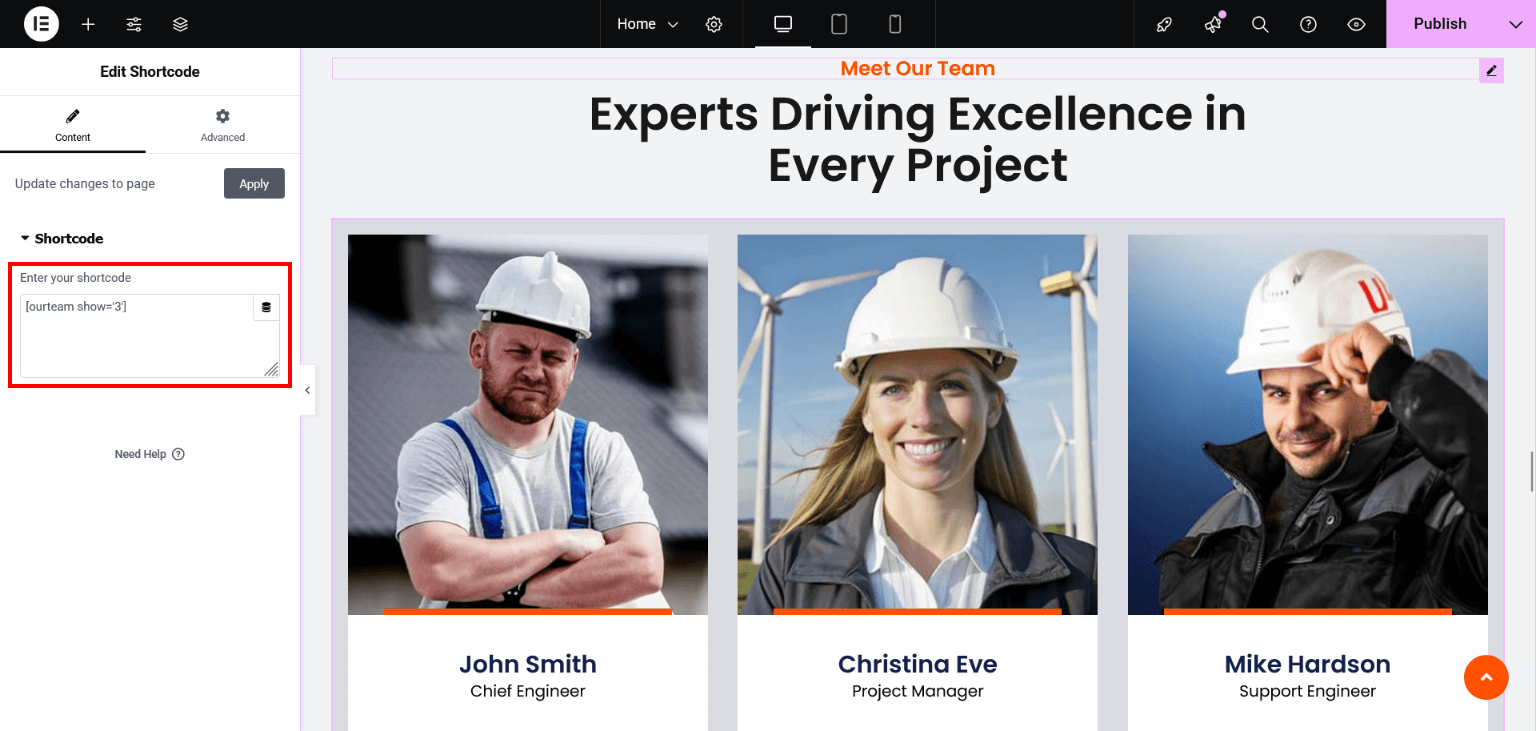
Task: Collapse the editor panel arrow
Action: [308, 390]
